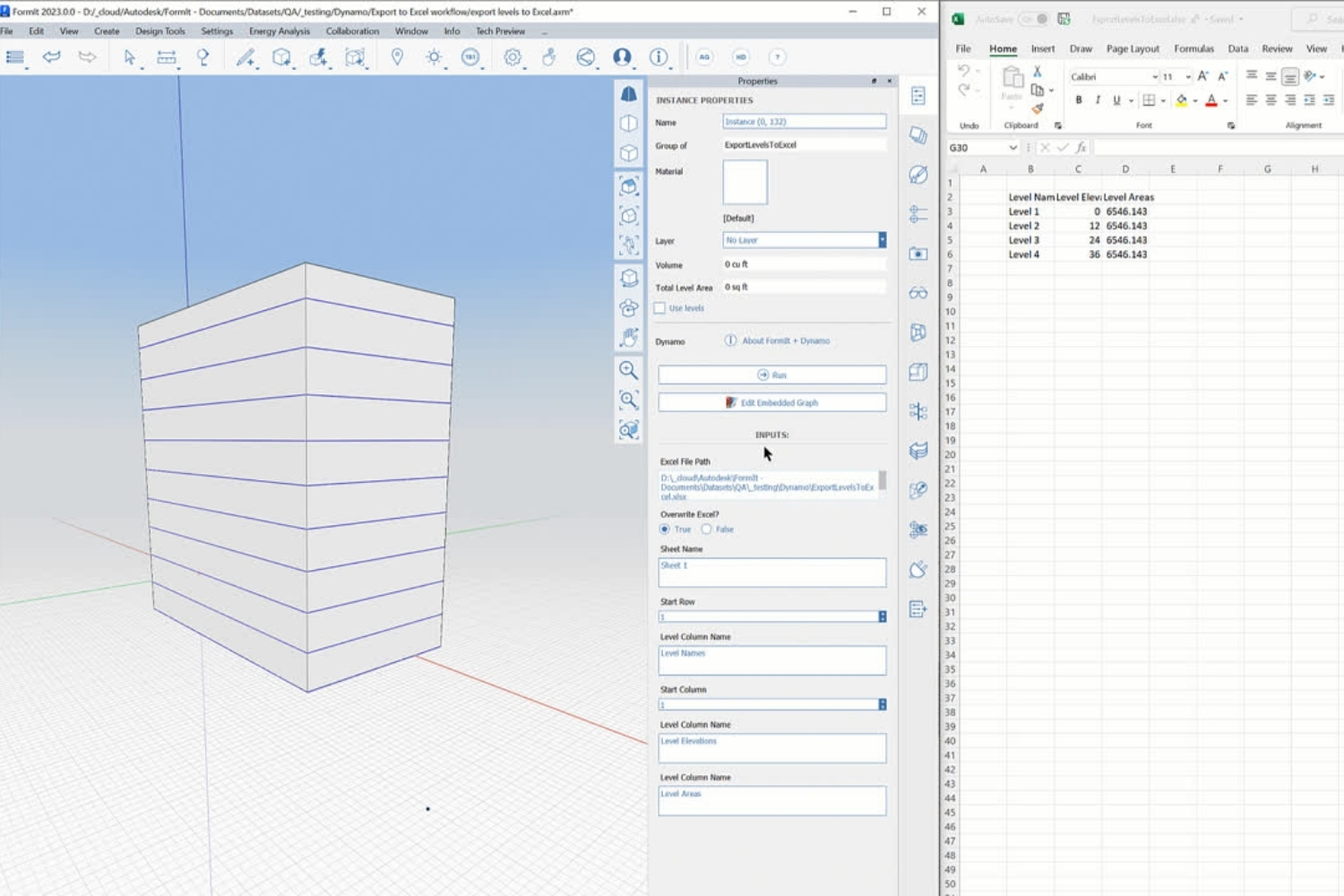Image resolution: width=1344 pixels, height=896 pixels.
Task: Open the Borders dropdown arrow in Excel
Action: point(1163,100)
